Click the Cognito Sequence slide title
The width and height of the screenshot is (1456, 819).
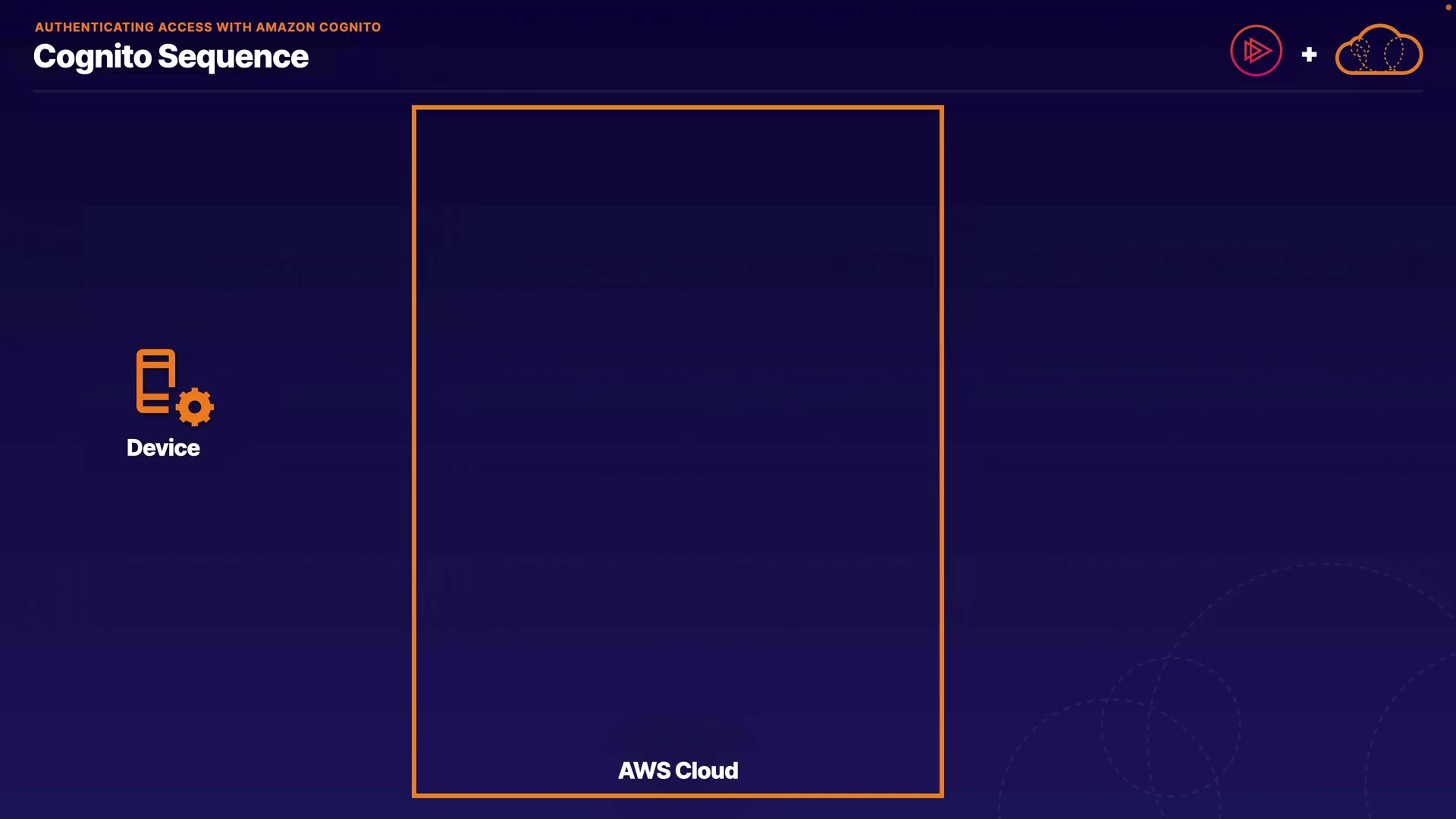pyautogui.click(x=171, y=57)
